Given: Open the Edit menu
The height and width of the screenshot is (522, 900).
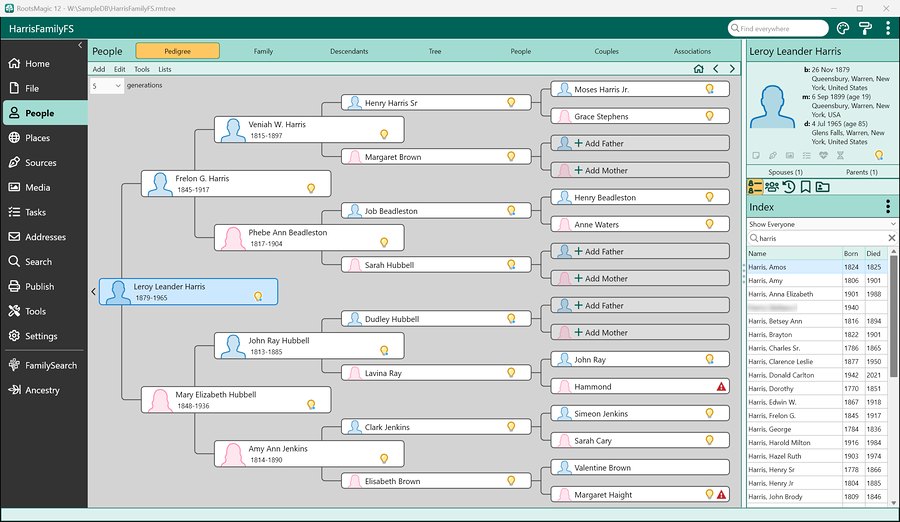Looking at the screenshot, I should (119, 69).
